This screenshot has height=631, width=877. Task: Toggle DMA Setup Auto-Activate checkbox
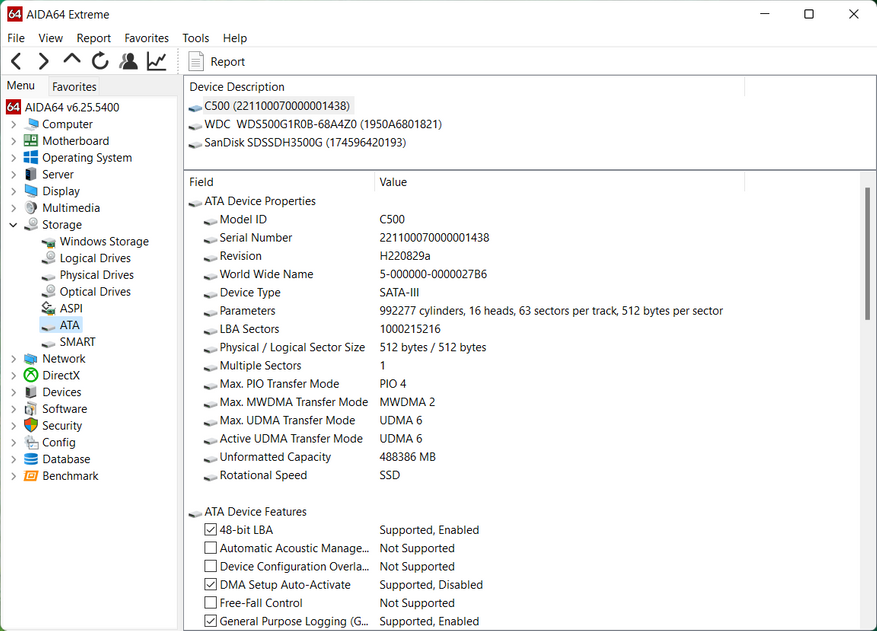pos(210,585)
